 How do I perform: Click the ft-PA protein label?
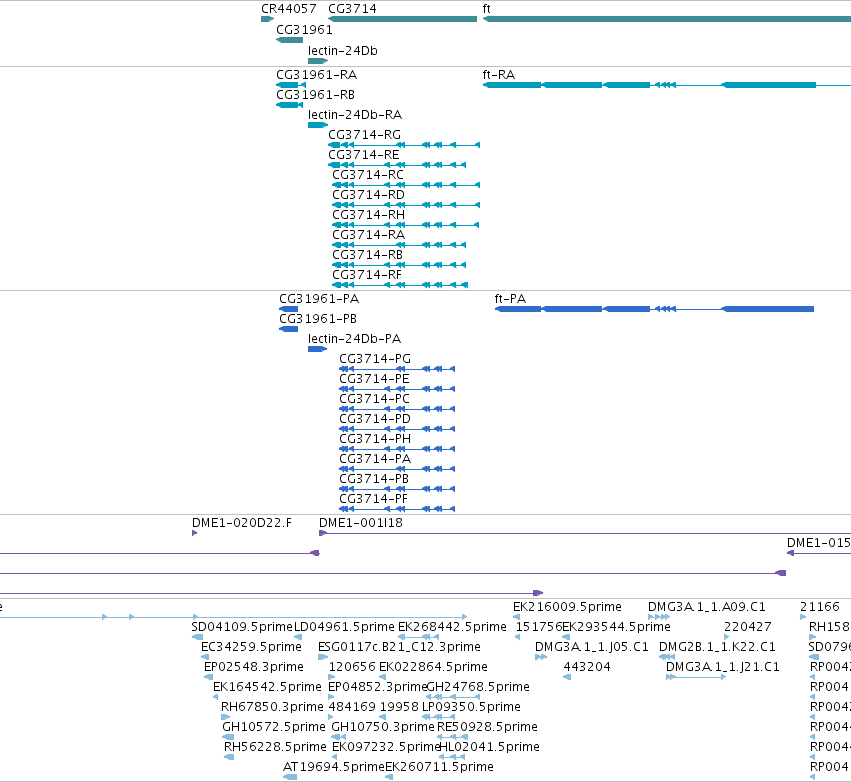click(x=510, y=299)
